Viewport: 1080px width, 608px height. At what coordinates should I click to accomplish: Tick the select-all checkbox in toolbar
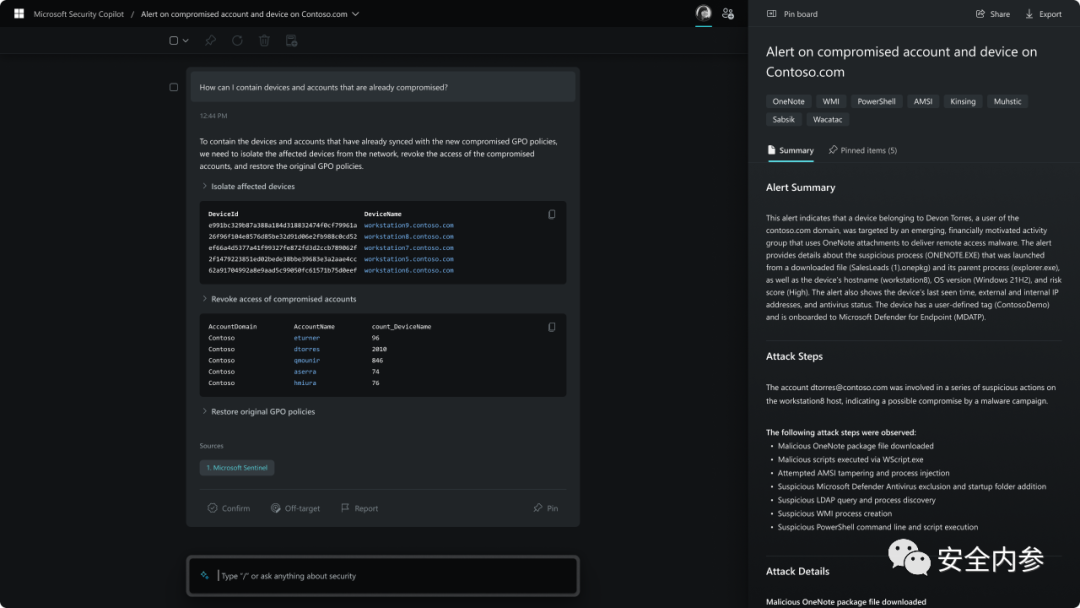pos(174,41)
